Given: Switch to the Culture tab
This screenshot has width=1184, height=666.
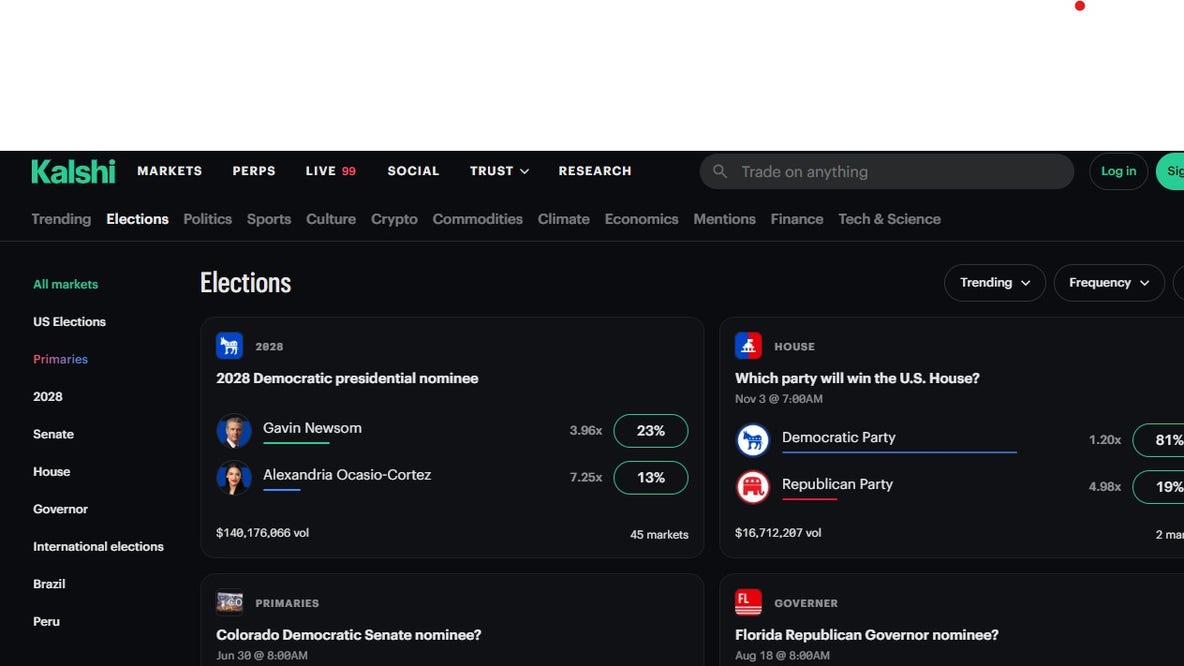Looking at the screenshot, I should coord(331,219).
